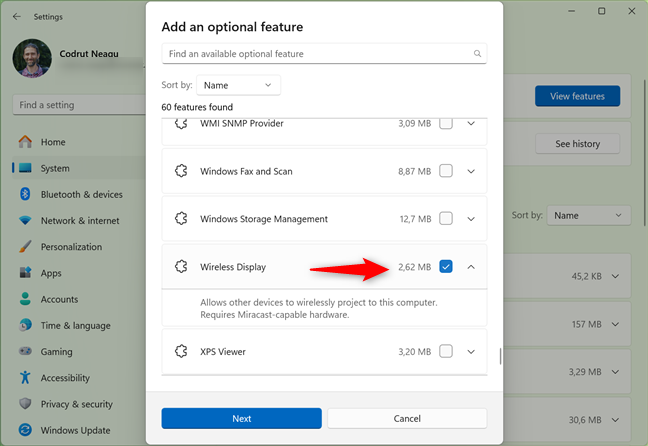Click the Network wifi icon in sidebar
648x446 pixels.
[x=25, y=220]
